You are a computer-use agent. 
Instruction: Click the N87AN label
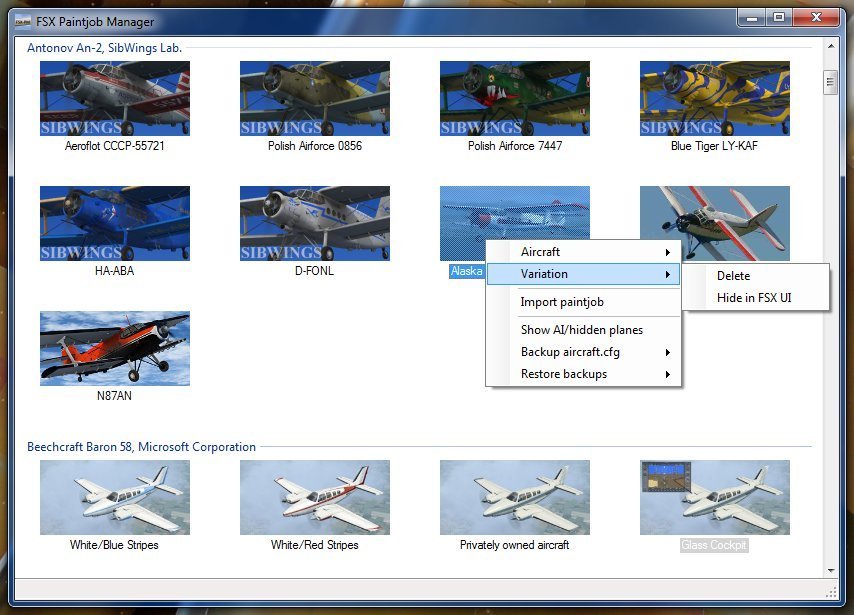click(114, 396)
